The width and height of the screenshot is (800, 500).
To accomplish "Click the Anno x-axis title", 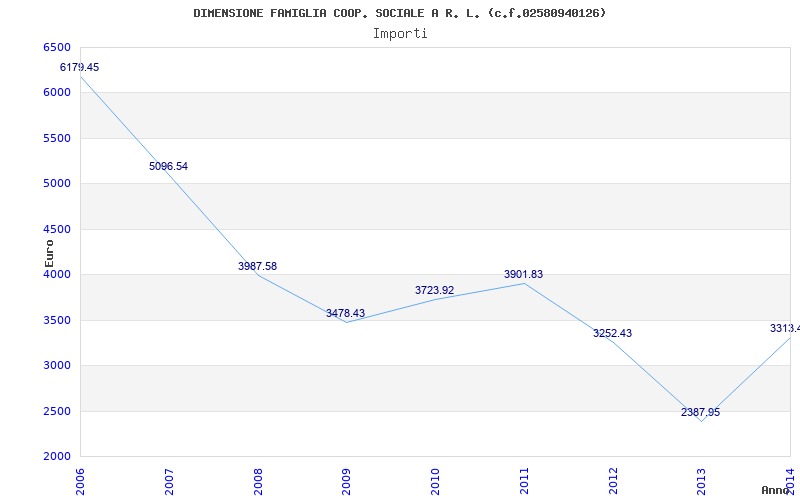I will click(776, 490).
